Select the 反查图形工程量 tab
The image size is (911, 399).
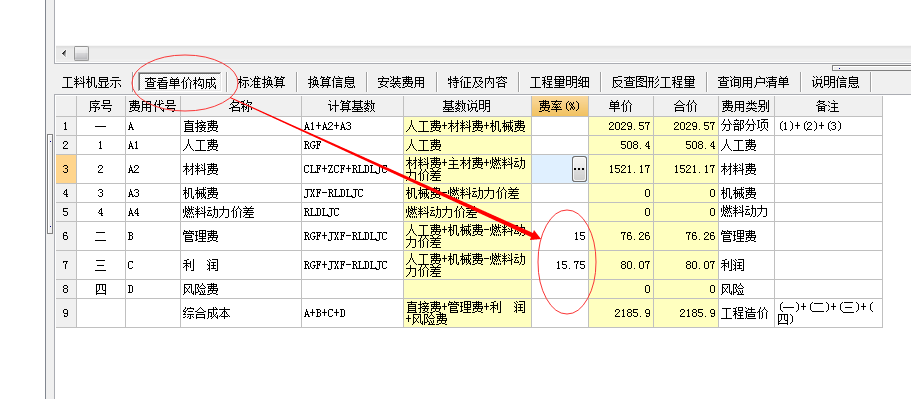point(654,82)
